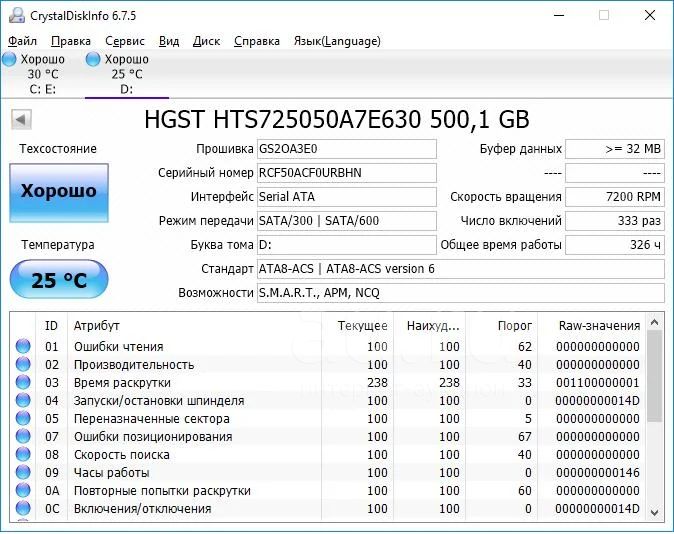The height and width of the screenshot is (534, 674).
Task: Click status orb for 0A Повторные попытки раскрутки
Action: pos(23,491)
